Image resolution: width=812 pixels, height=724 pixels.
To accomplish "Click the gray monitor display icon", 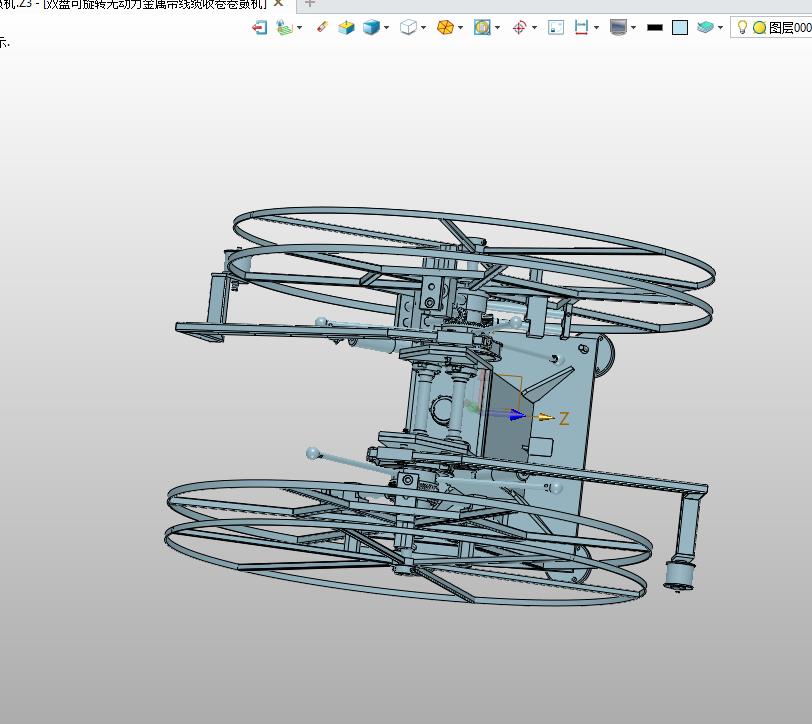I will click(x=618, y=27).
